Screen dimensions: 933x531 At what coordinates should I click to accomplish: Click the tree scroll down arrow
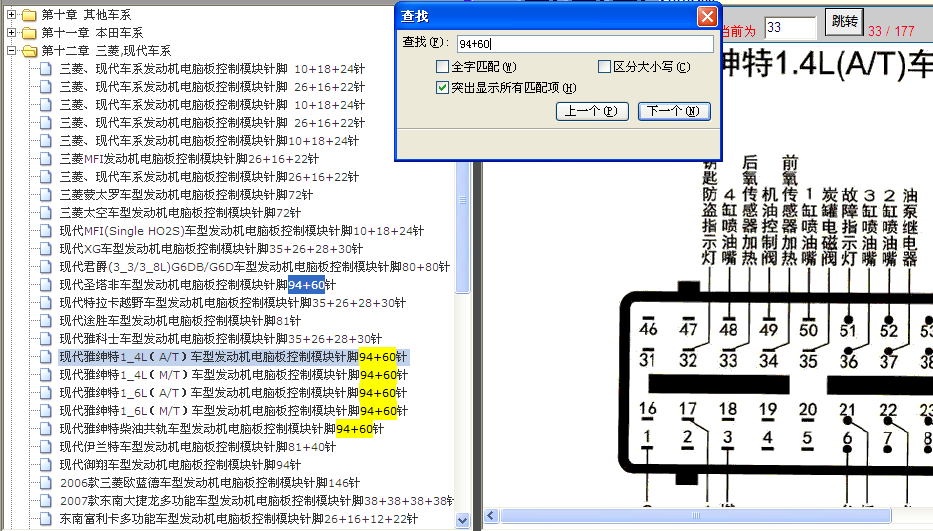pyautogui.click(x=462, y=520)
